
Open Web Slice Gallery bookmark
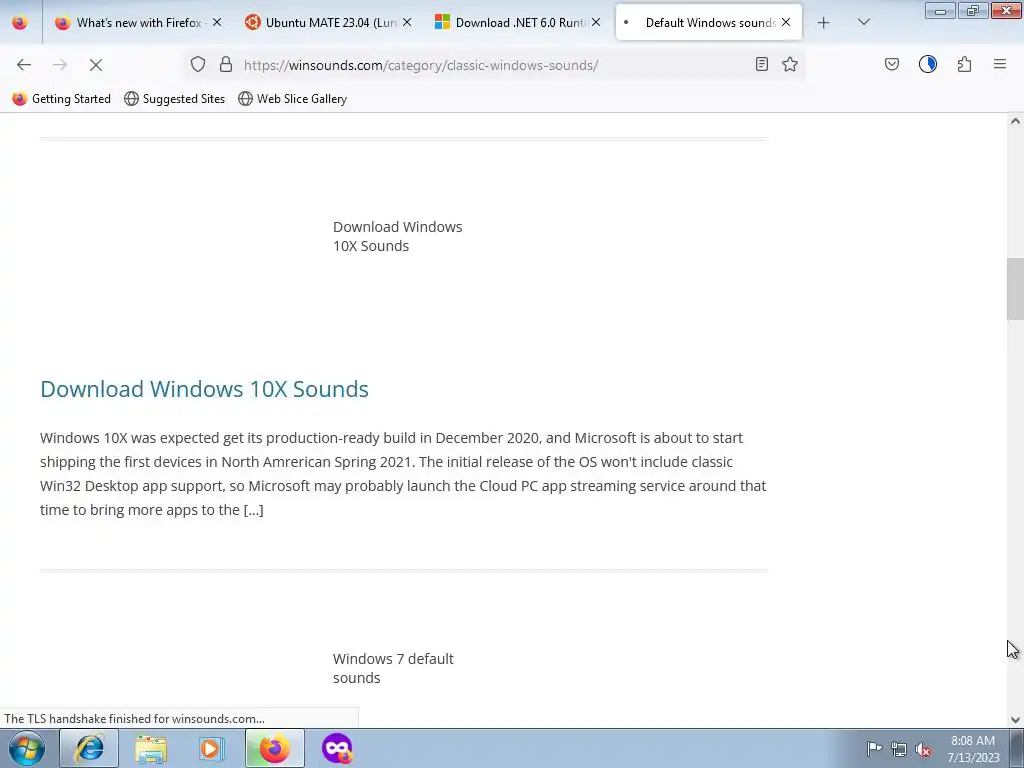(x=293, y=99)
